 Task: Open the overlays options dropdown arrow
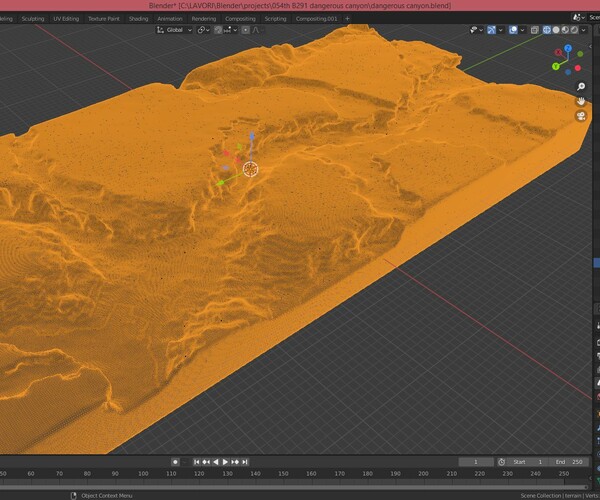click(522, 30)
